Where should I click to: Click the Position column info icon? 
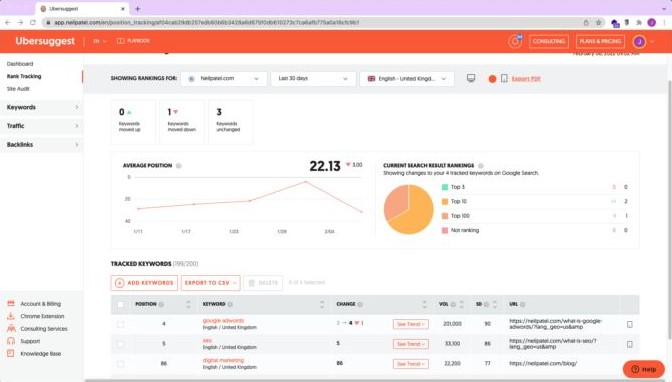(161, 304)
